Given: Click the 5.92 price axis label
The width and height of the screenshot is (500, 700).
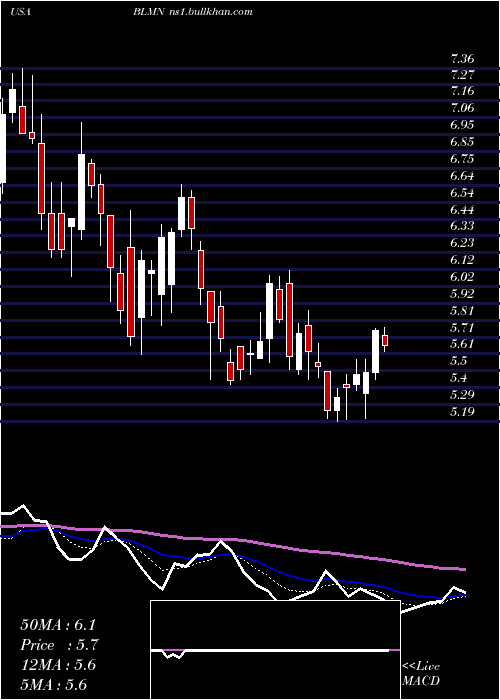Looking at the screenshot, I should point(462,294).
